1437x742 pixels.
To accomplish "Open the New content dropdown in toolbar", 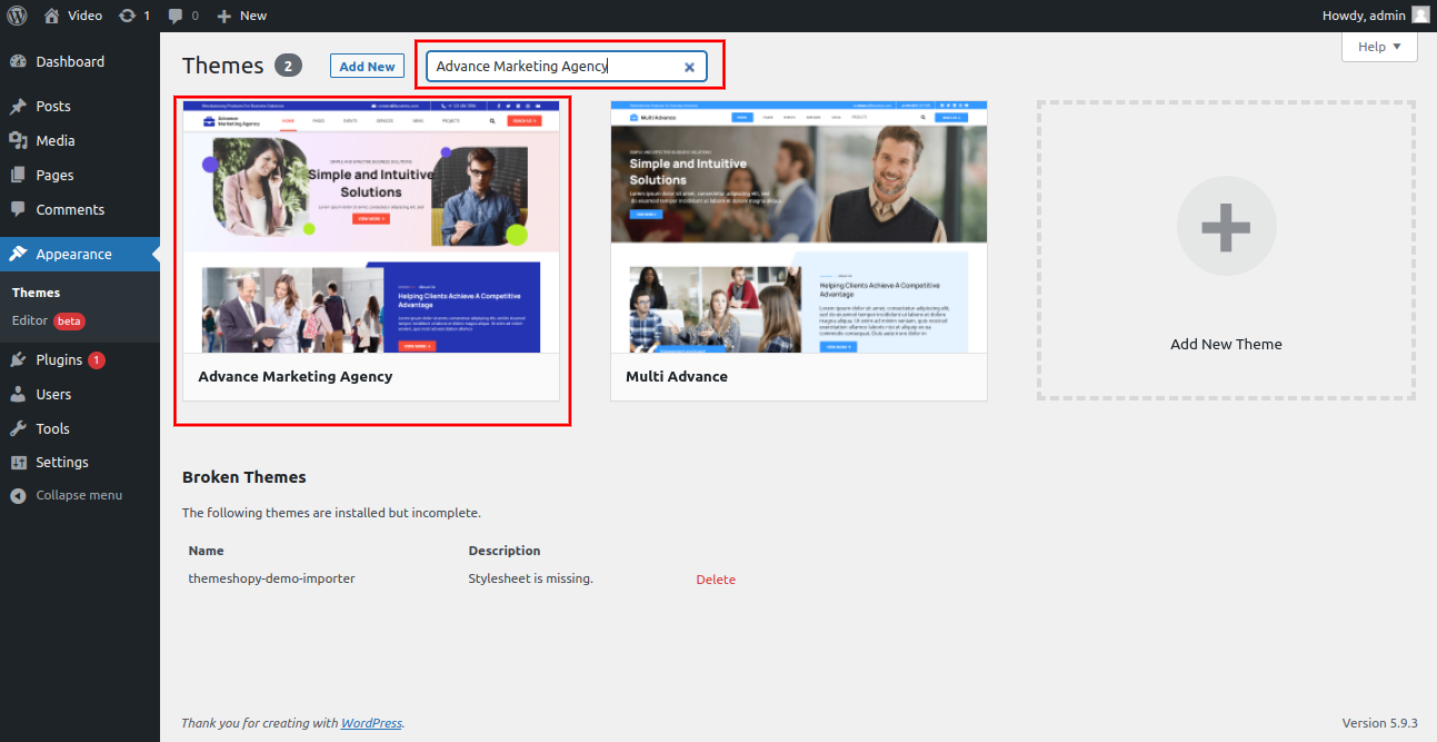I will 242,15.
